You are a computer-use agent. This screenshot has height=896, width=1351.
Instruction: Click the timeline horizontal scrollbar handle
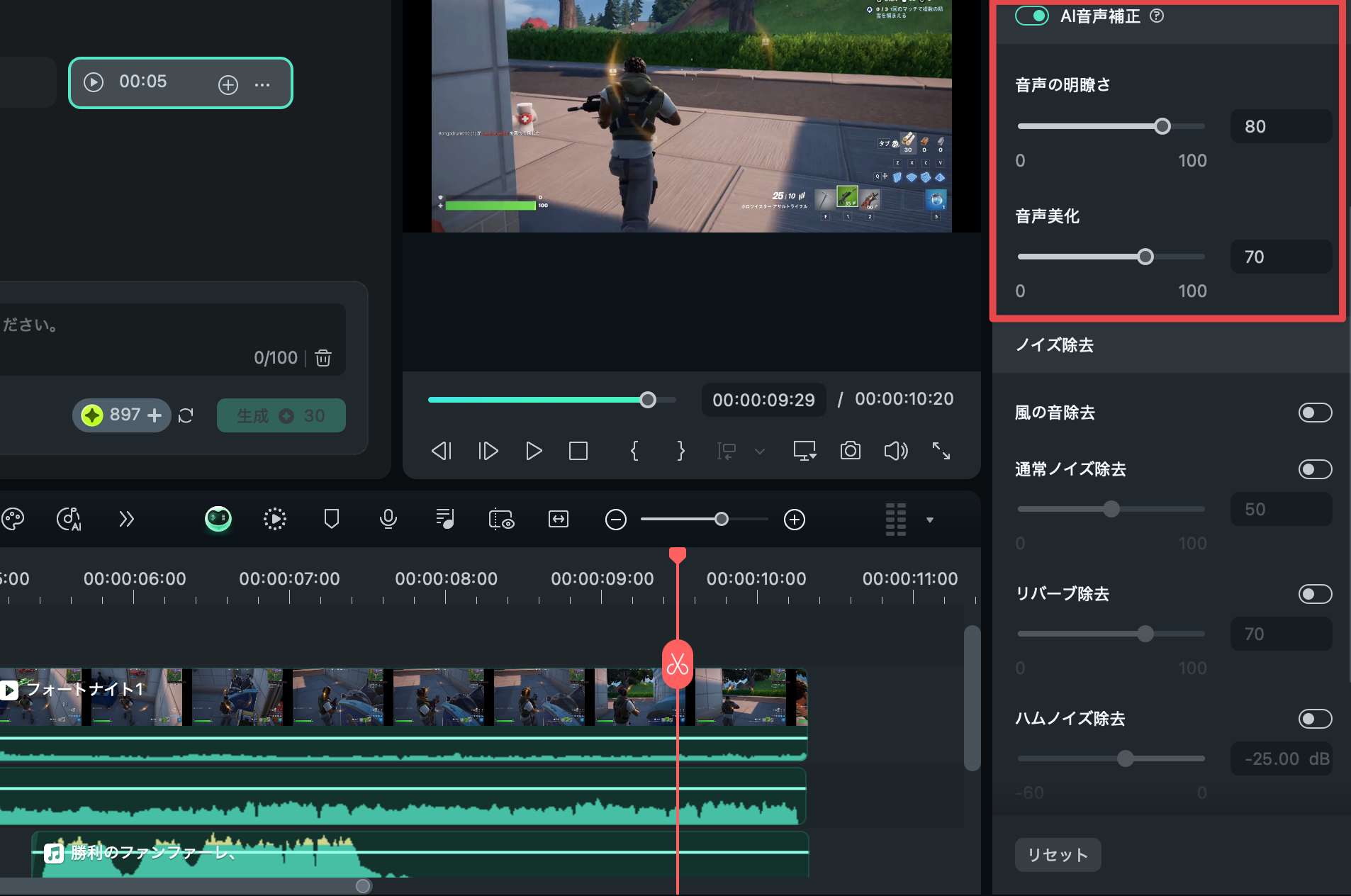tap(363, 886)
